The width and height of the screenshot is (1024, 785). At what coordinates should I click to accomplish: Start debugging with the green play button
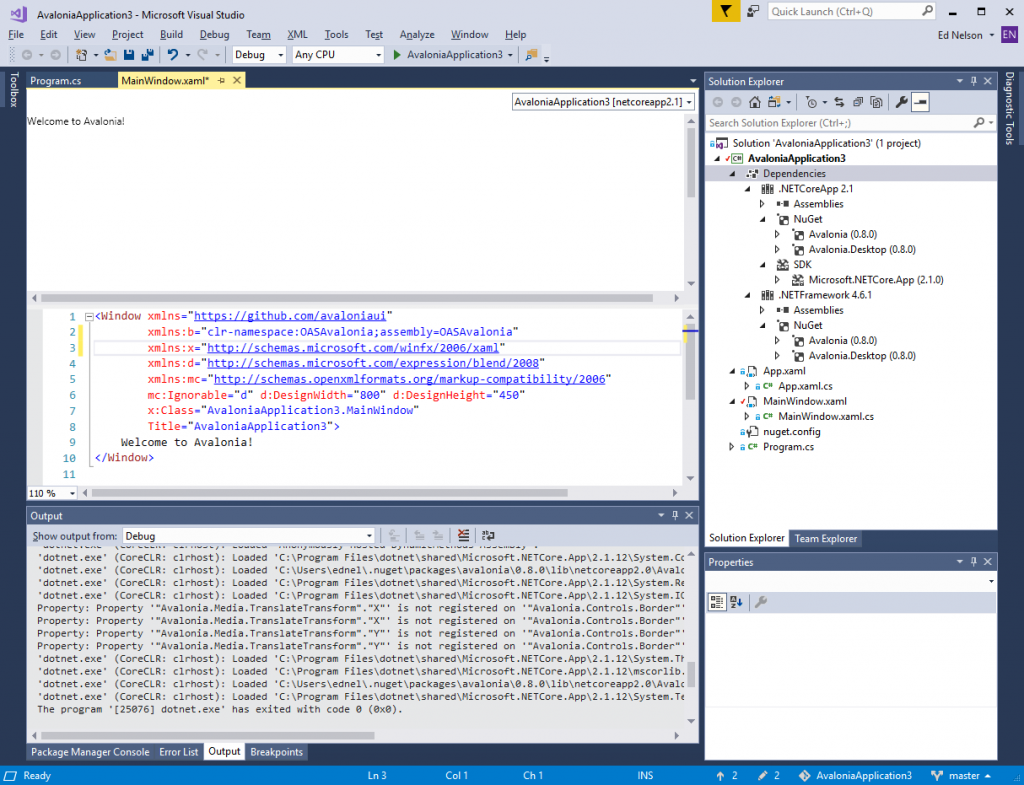[x=397, y=55]
